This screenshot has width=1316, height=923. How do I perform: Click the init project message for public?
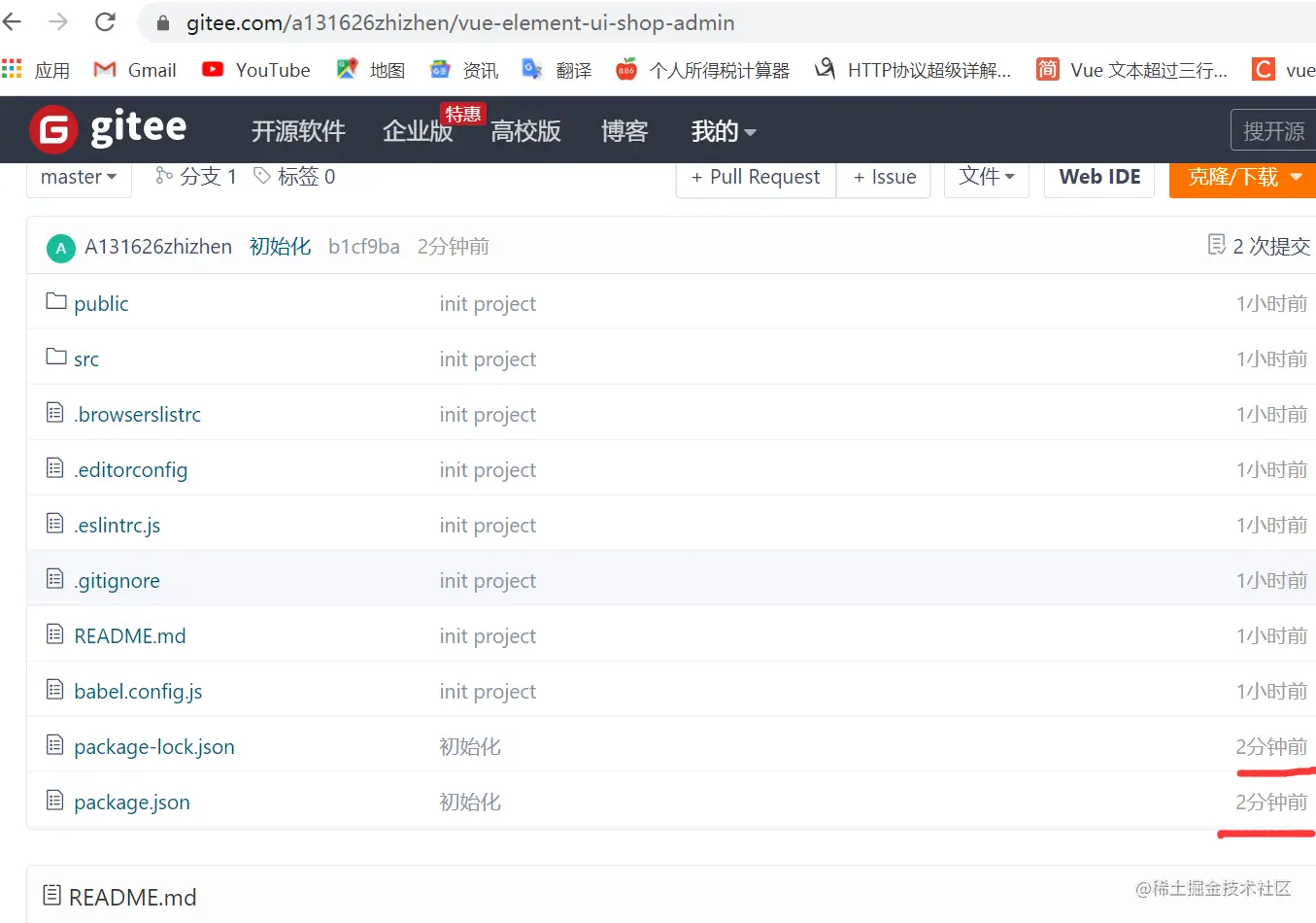(x=488, y=303)
